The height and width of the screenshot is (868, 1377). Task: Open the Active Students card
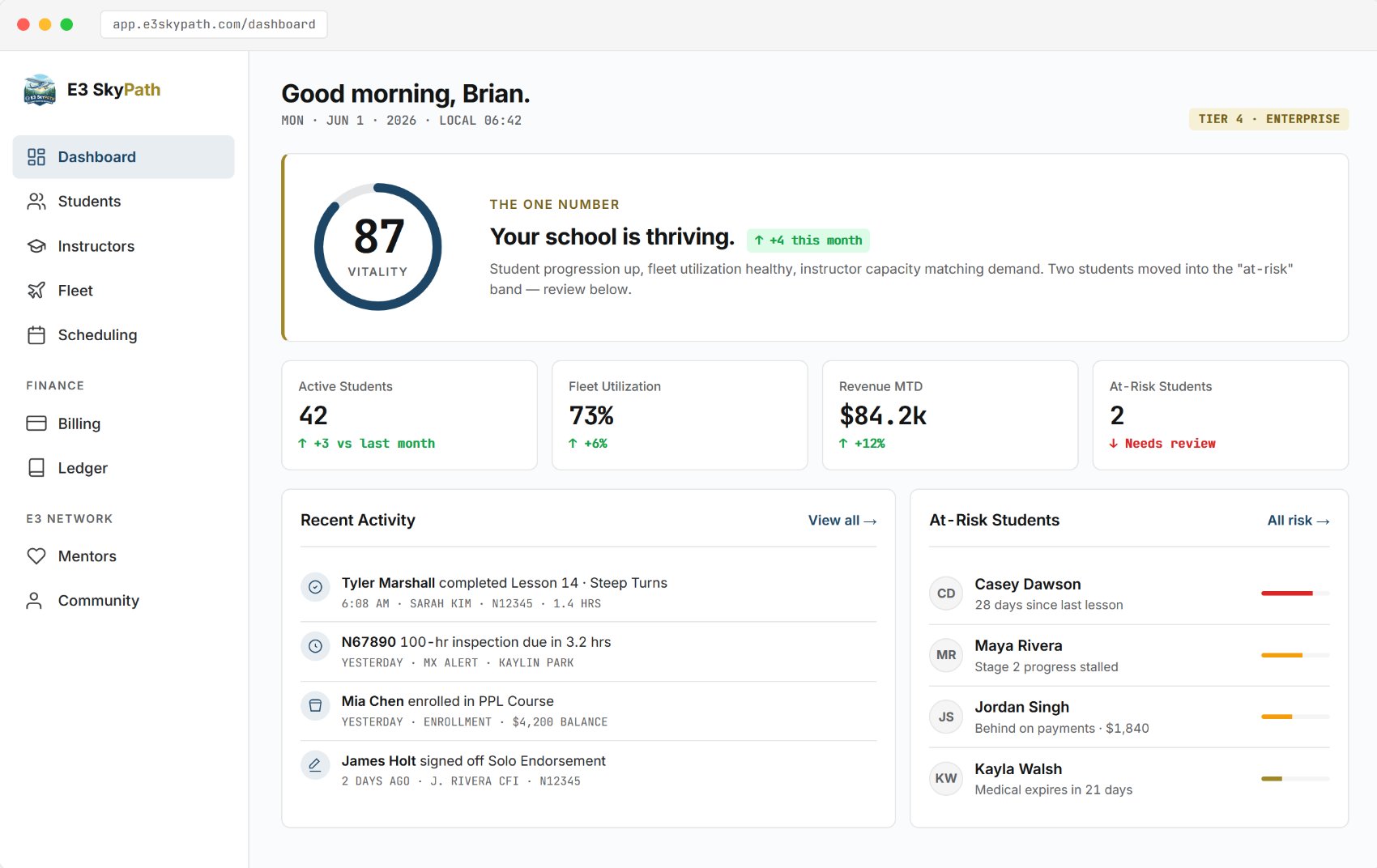point(409,415)
